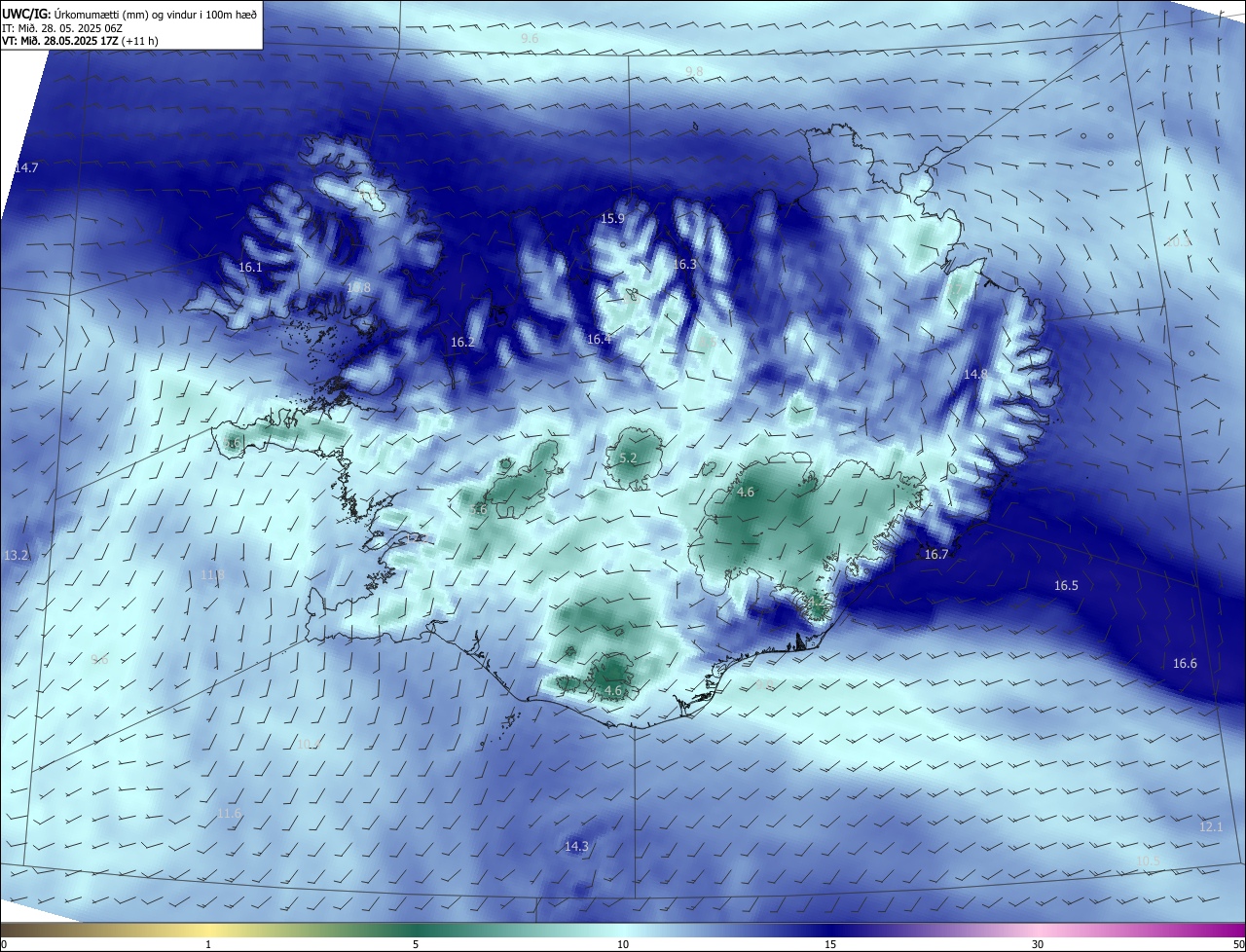Select the 16.5 value label
This screenshot has height=952, width=1246.
click(x=1067, y=586)
